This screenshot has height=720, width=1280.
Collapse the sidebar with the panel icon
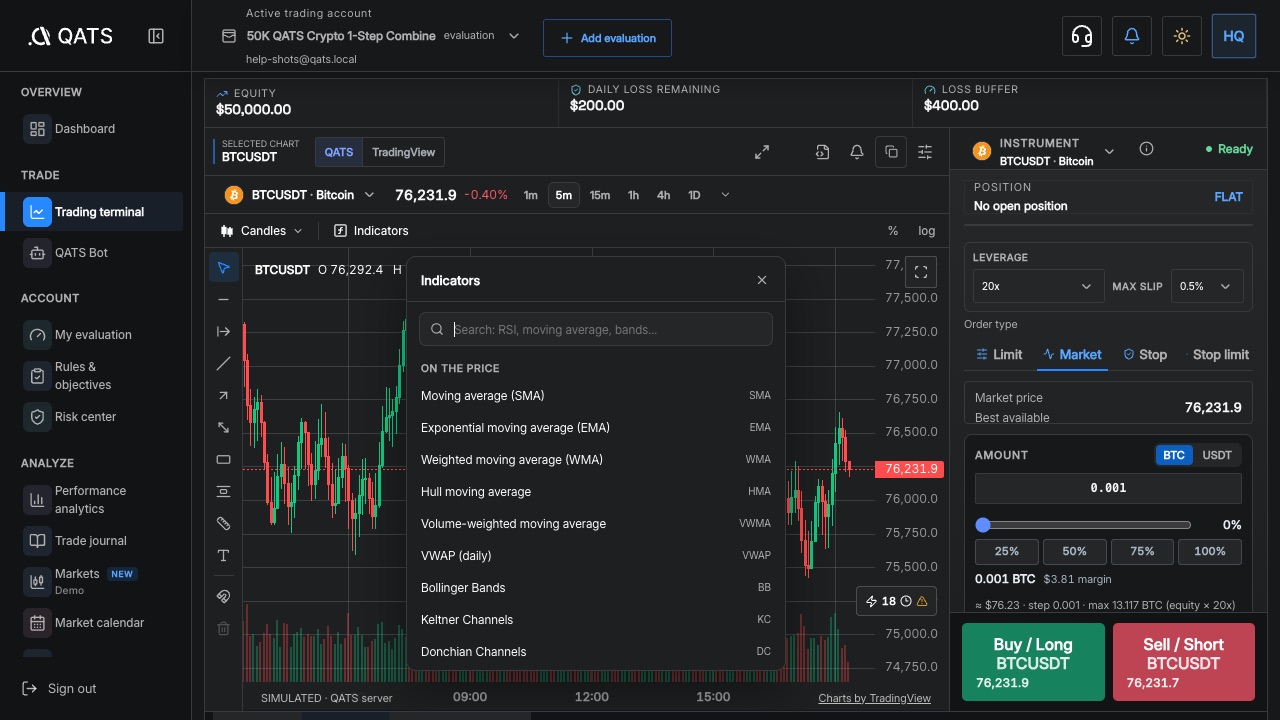156,36
